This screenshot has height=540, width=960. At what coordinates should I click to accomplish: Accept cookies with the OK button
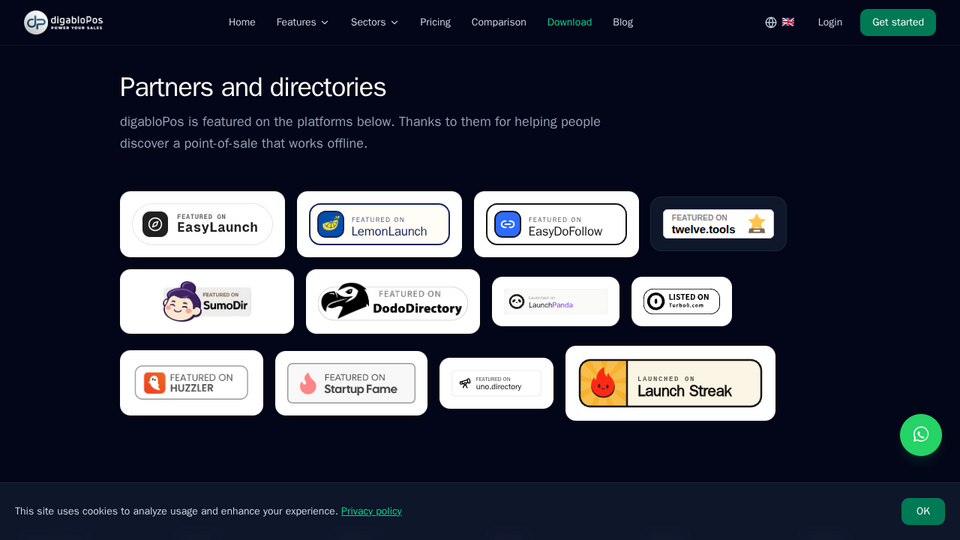pos(923,511)
